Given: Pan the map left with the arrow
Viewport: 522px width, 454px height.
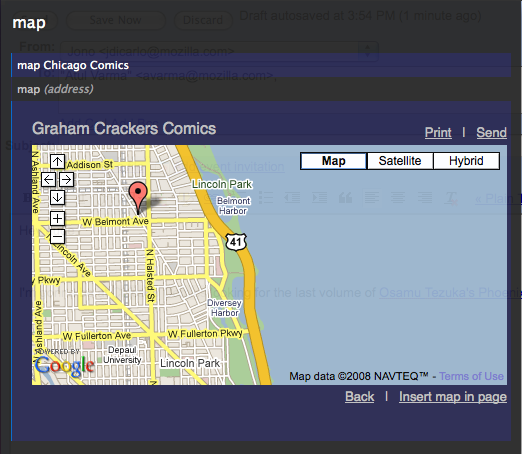Looking at the screenshot, I should 48,180.
